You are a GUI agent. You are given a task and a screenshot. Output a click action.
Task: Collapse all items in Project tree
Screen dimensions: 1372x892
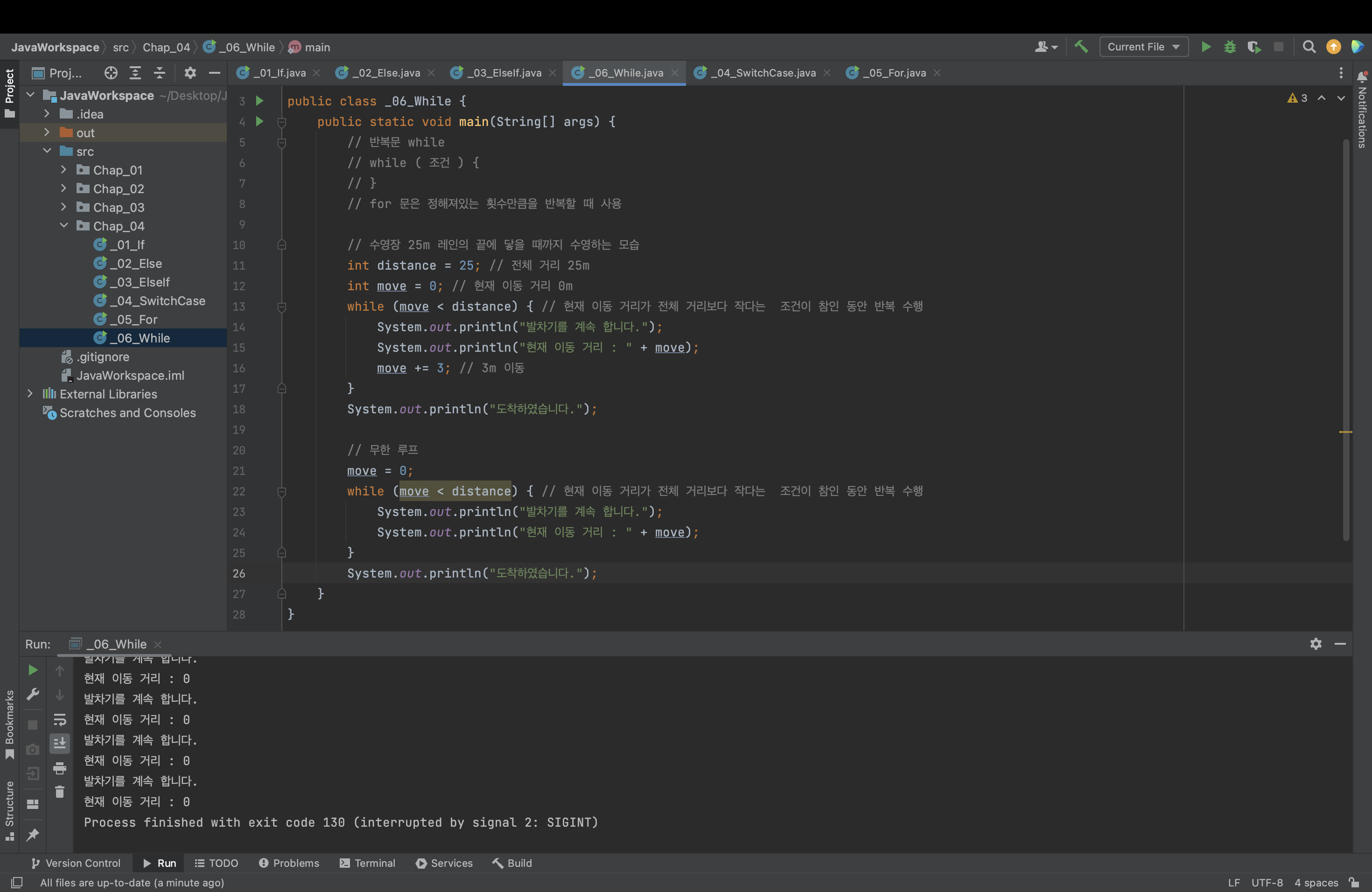coord(160,73)
